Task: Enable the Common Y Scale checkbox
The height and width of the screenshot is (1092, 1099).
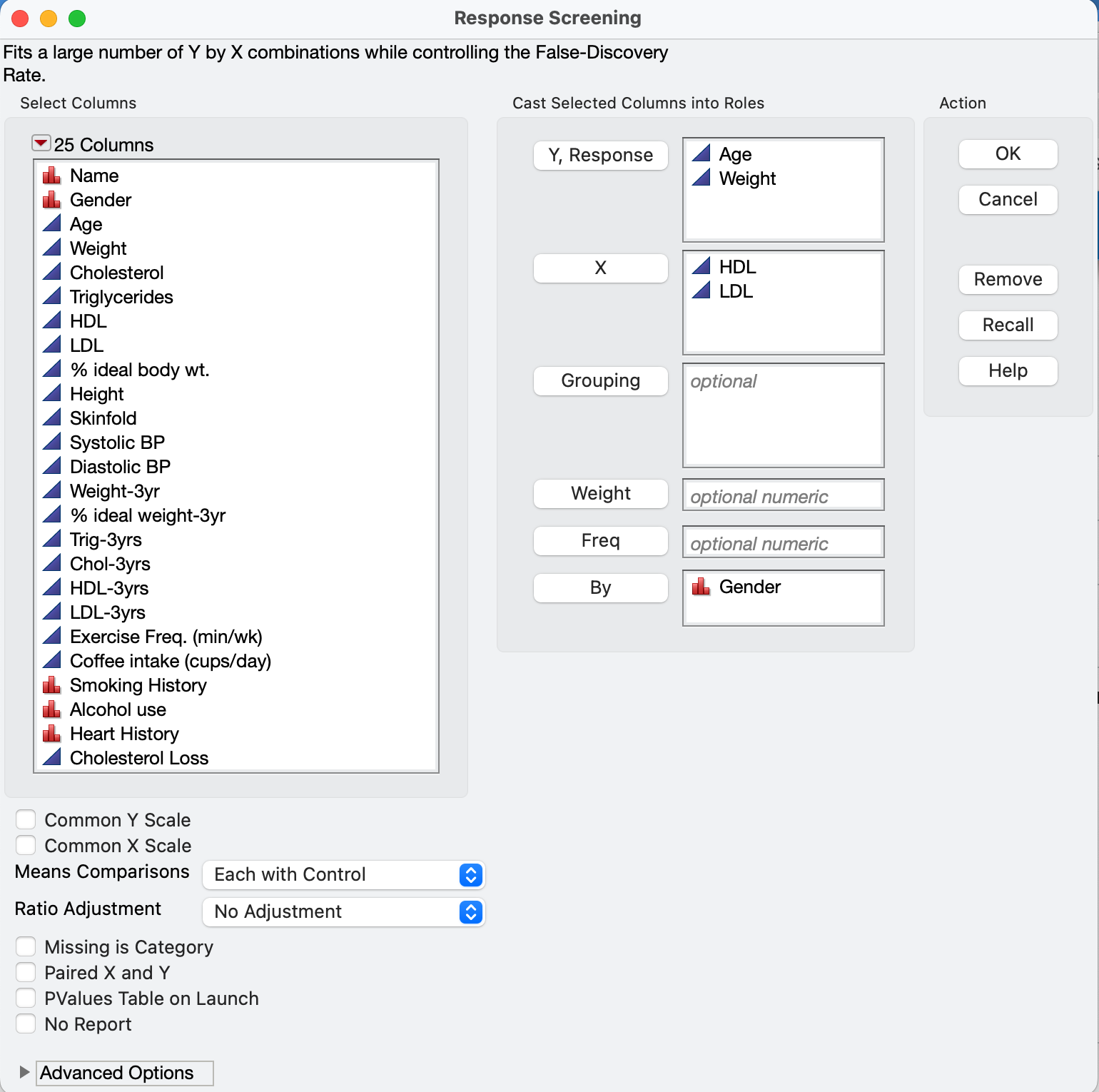Action: [x=26, y=819]
